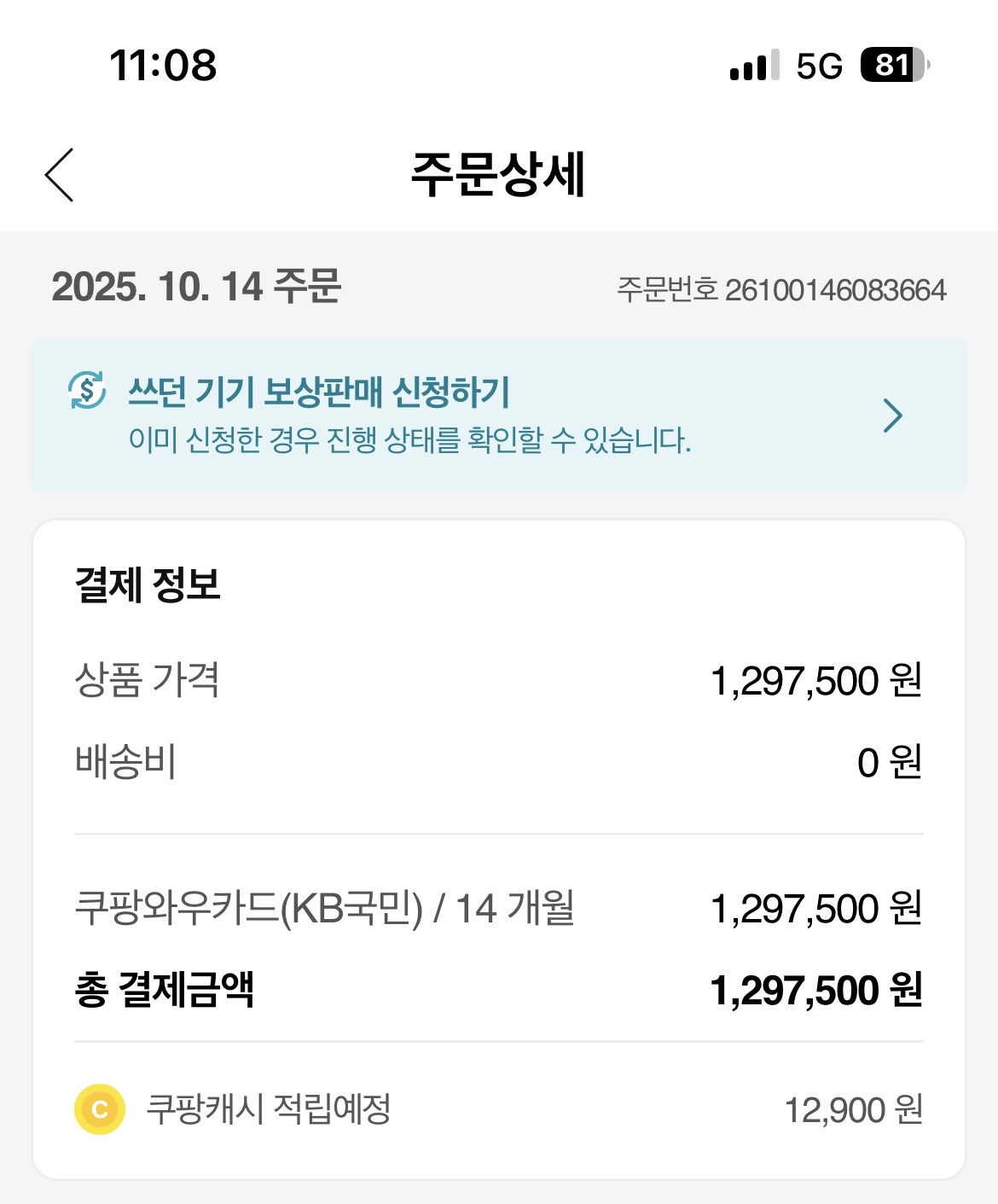
Task: Tap the 상품 가격 row label
Action: (147, 680)
